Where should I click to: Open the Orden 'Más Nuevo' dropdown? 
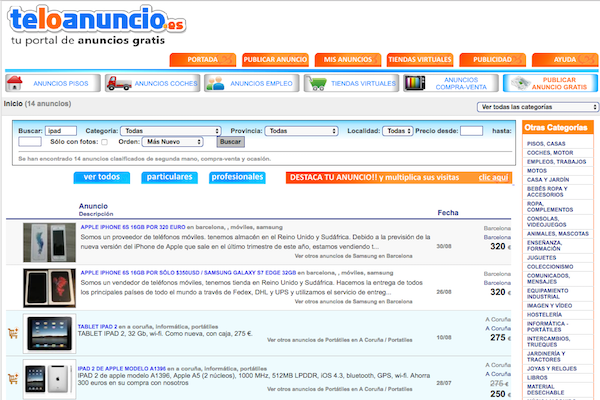pos(173,142)
